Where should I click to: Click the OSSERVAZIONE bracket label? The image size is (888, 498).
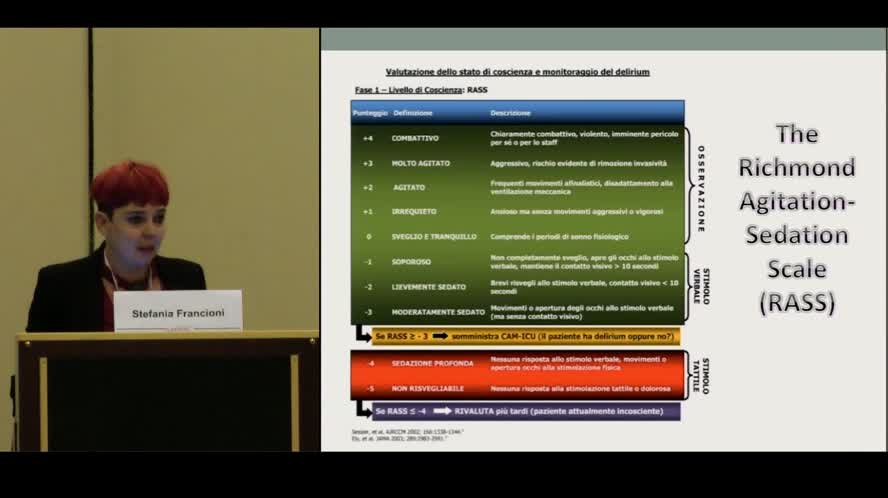click(701, 189)
